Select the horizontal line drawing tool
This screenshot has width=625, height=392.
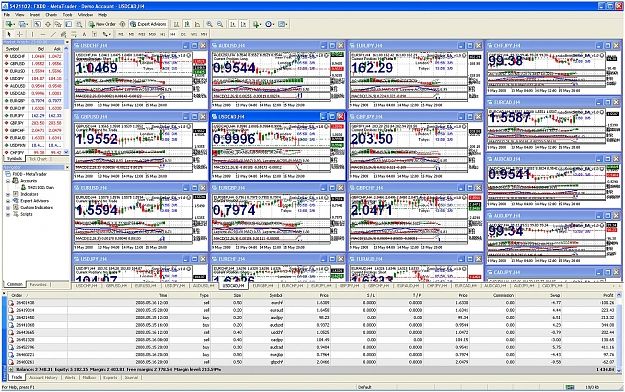click(x=43, y=34)
